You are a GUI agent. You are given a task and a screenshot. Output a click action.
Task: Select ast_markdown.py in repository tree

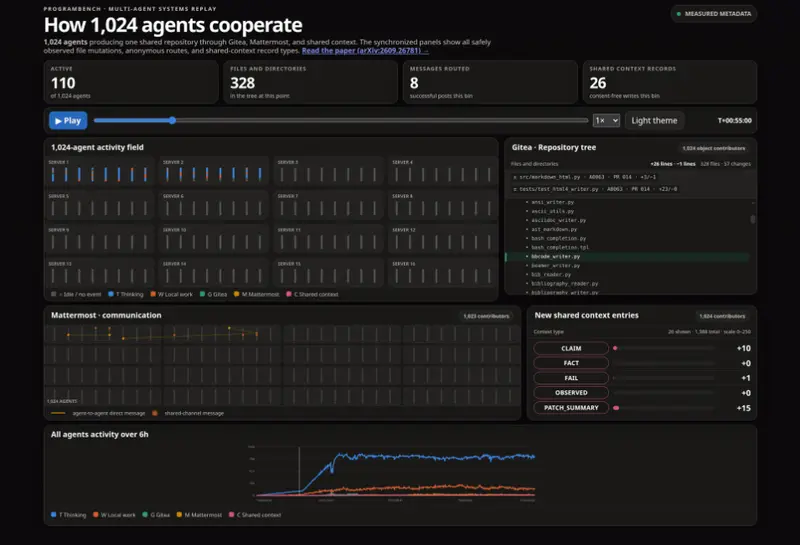554,229
